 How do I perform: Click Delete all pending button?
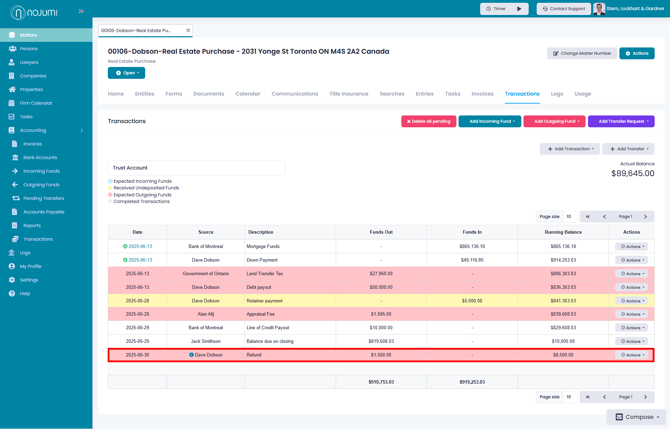click(429, 121)
